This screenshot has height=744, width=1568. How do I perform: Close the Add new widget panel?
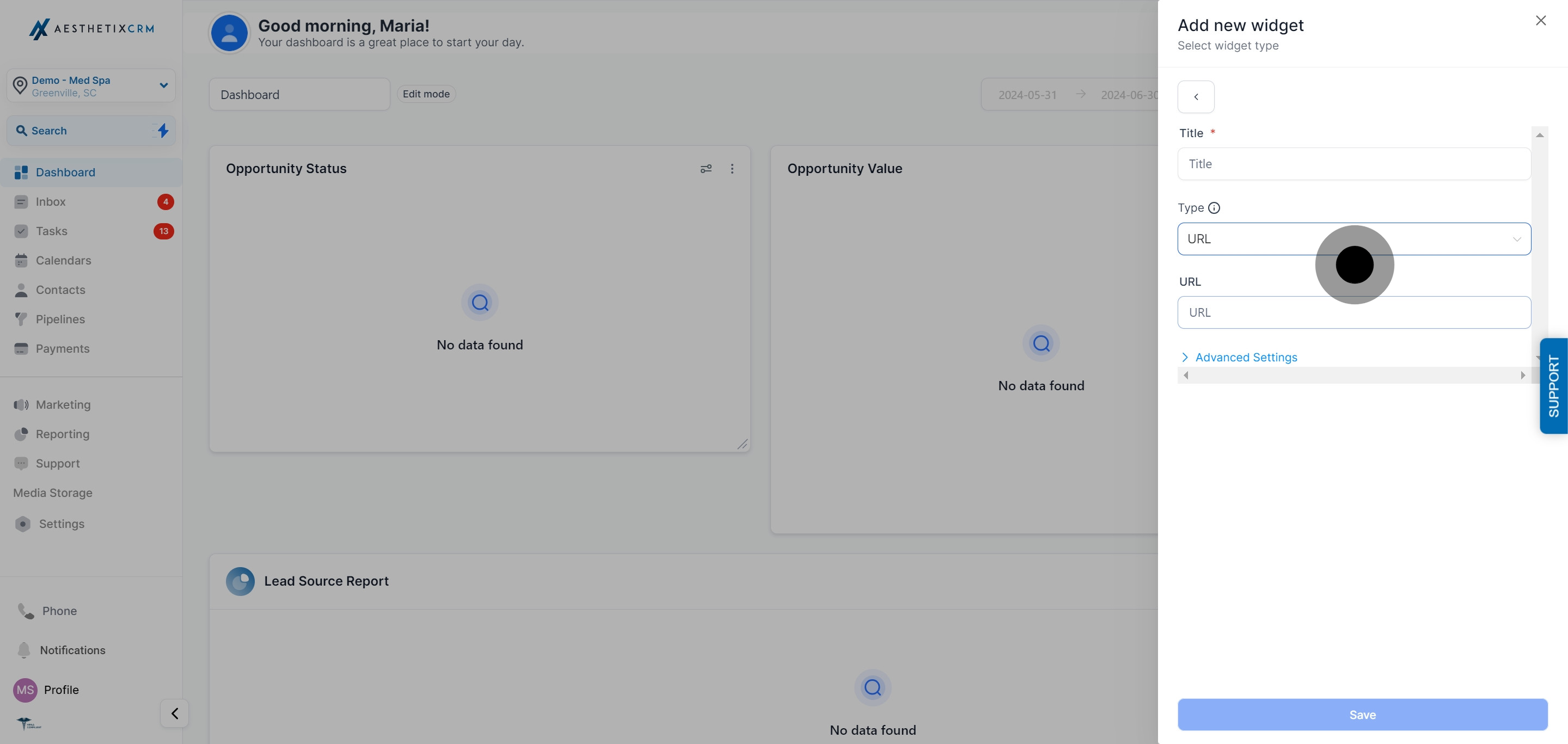pos(1541,21)
